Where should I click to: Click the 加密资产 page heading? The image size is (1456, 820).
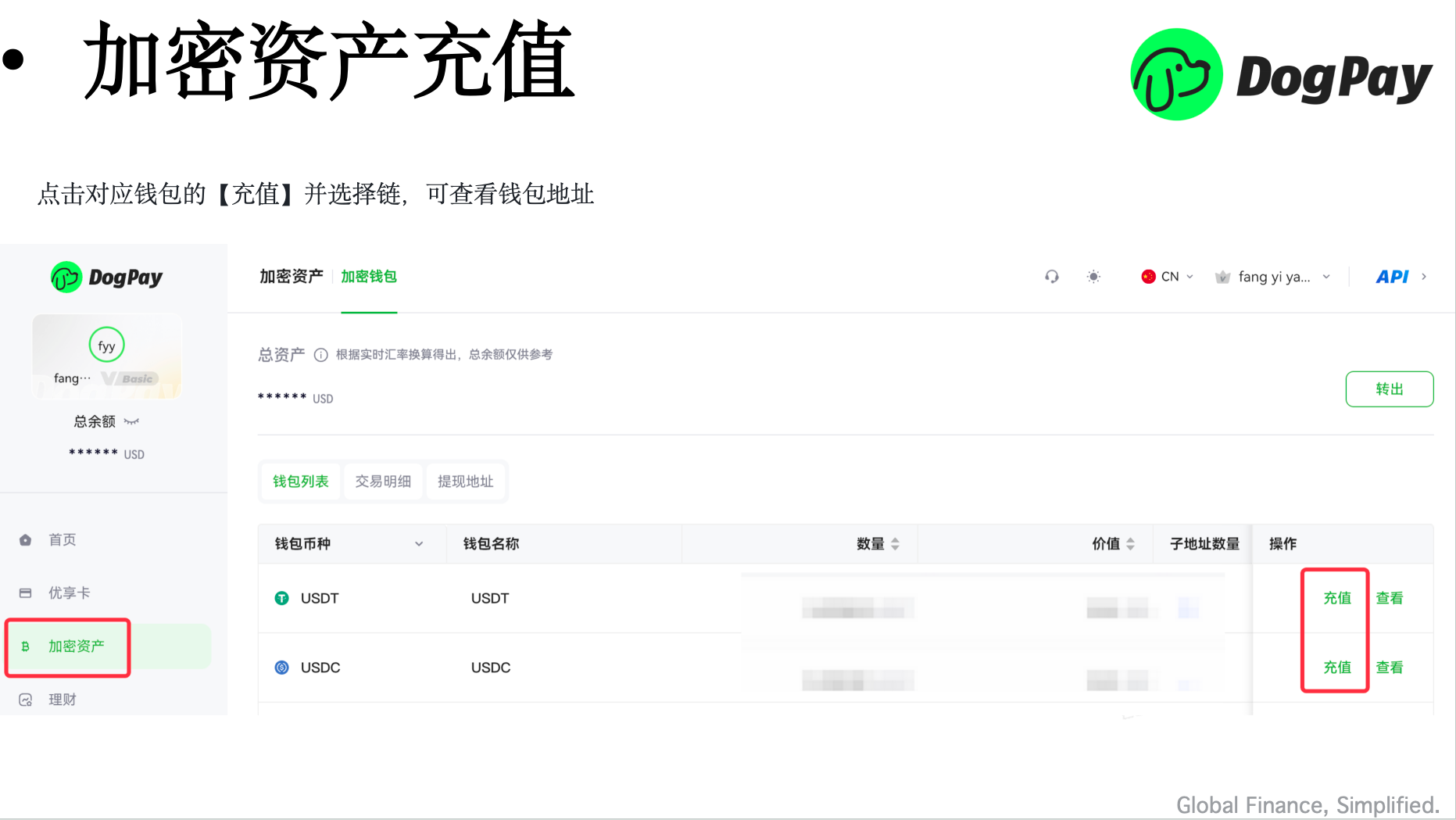[292, 277]
